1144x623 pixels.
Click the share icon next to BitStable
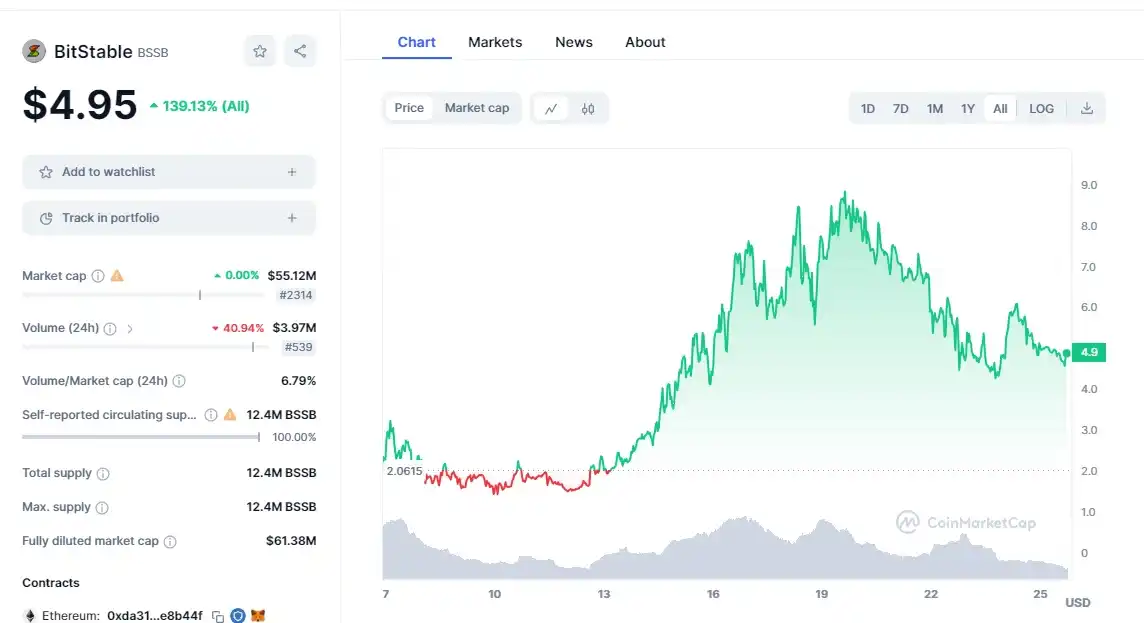pyautogui.click(x=300, y=51)
